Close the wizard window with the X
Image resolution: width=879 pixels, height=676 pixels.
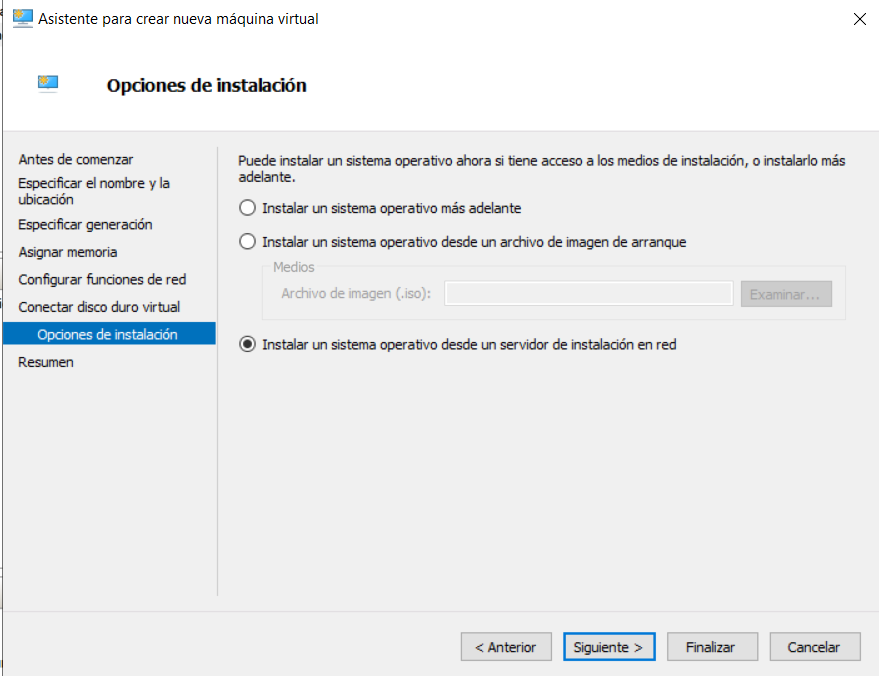point(859,18)
